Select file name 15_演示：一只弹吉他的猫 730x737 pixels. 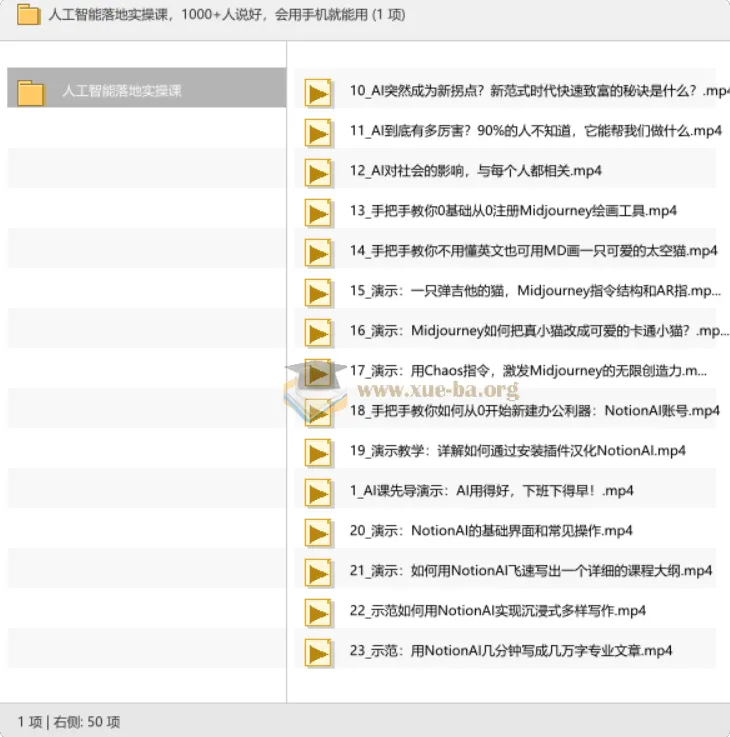pos(535,290)
